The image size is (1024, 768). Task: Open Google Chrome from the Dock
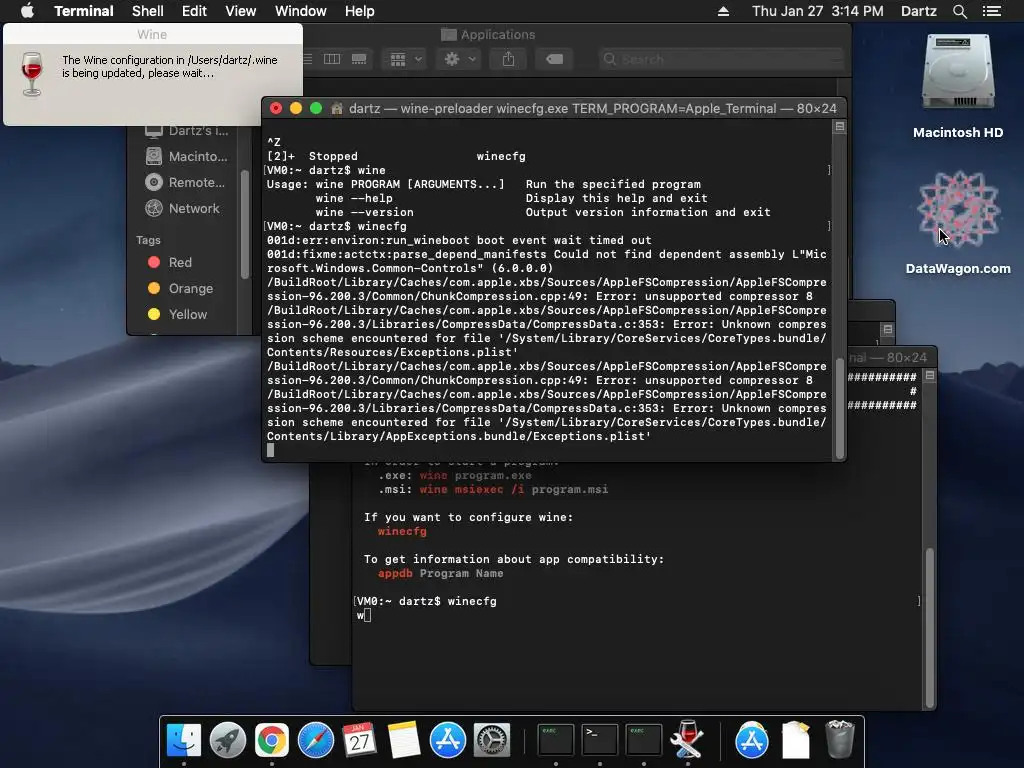(x=272, y=741)
